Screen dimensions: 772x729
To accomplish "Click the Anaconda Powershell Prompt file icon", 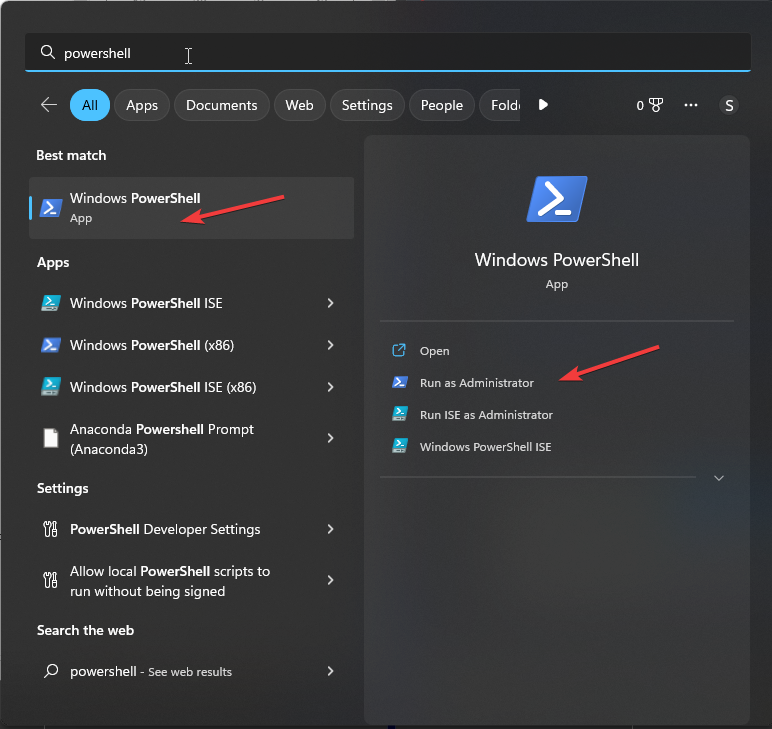I will (51, 438).
